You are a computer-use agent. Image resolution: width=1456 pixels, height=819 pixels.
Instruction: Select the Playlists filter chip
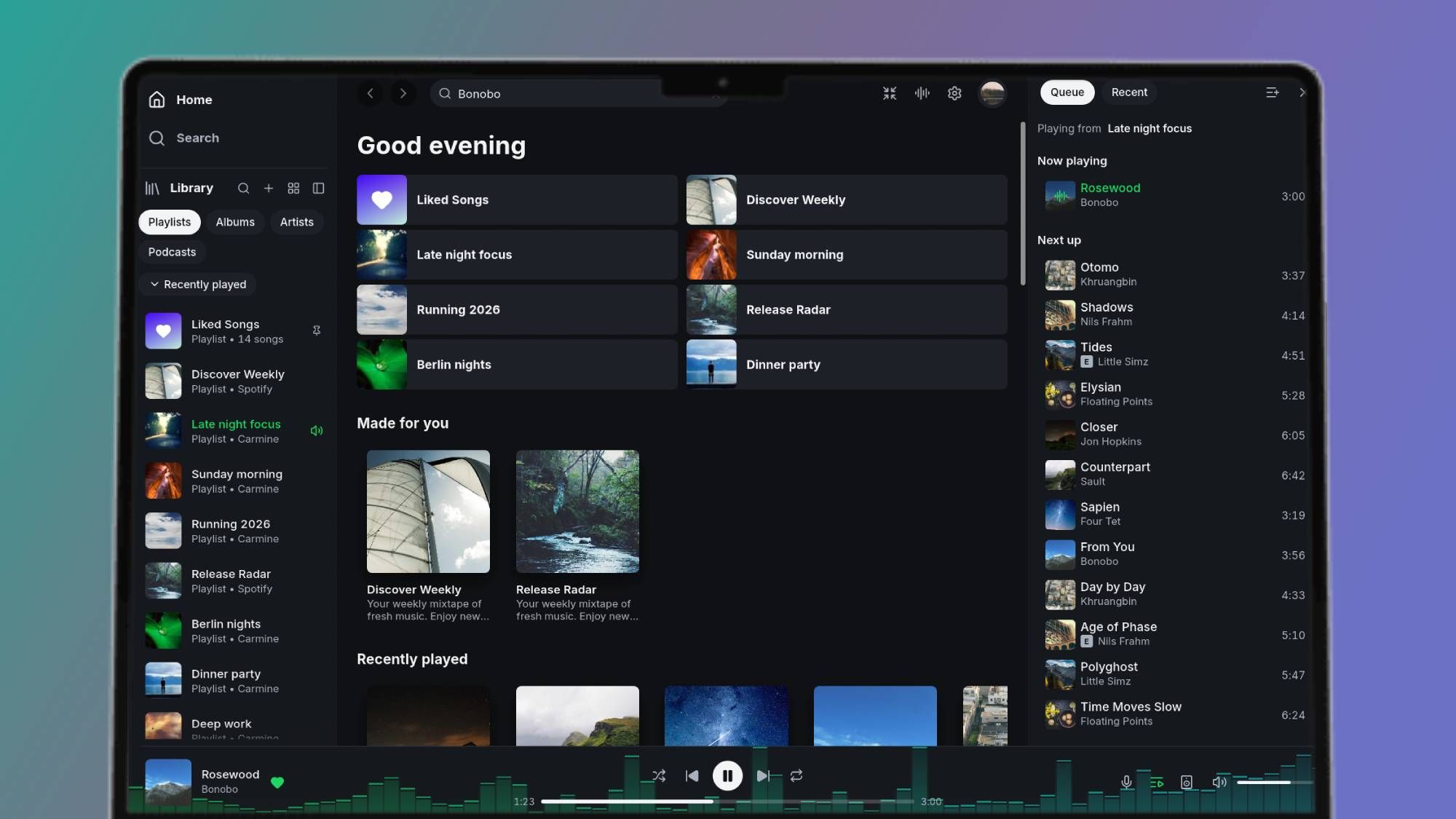click(x=170, y=222)
